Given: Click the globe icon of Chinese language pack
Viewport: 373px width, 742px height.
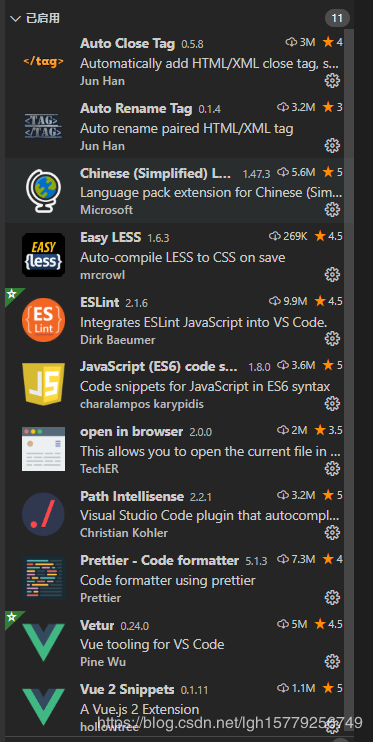Looking at the screenshot, I should tap(43, 191).
